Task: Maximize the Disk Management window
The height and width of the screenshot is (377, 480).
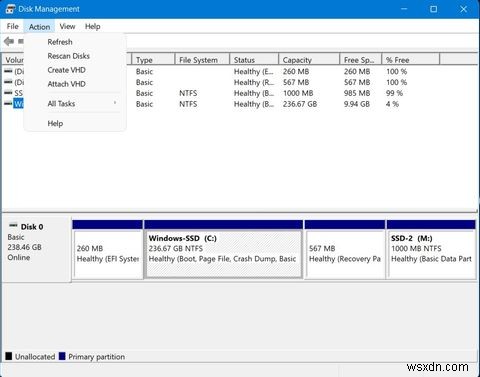Action: 433,9
